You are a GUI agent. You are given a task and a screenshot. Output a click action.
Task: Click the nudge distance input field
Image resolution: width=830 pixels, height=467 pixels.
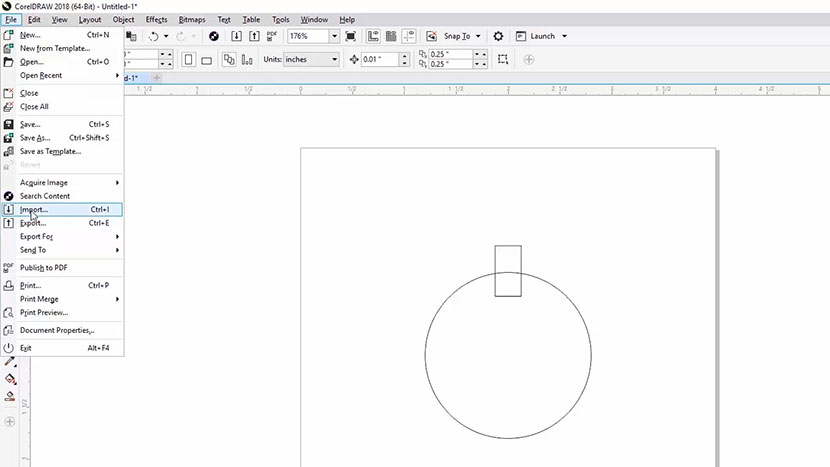tap(380, 60)
